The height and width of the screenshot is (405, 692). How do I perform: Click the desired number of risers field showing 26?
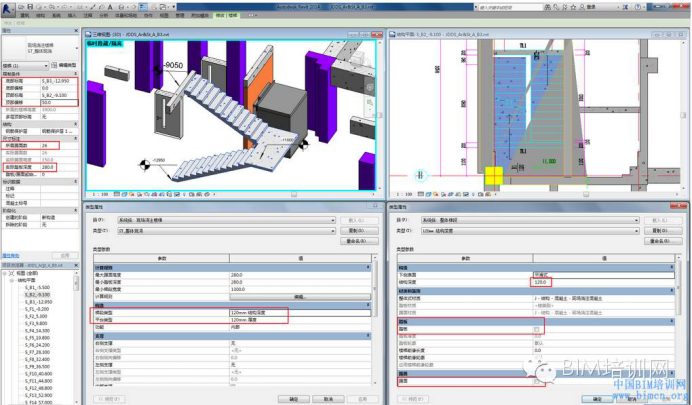pos(59,145)
